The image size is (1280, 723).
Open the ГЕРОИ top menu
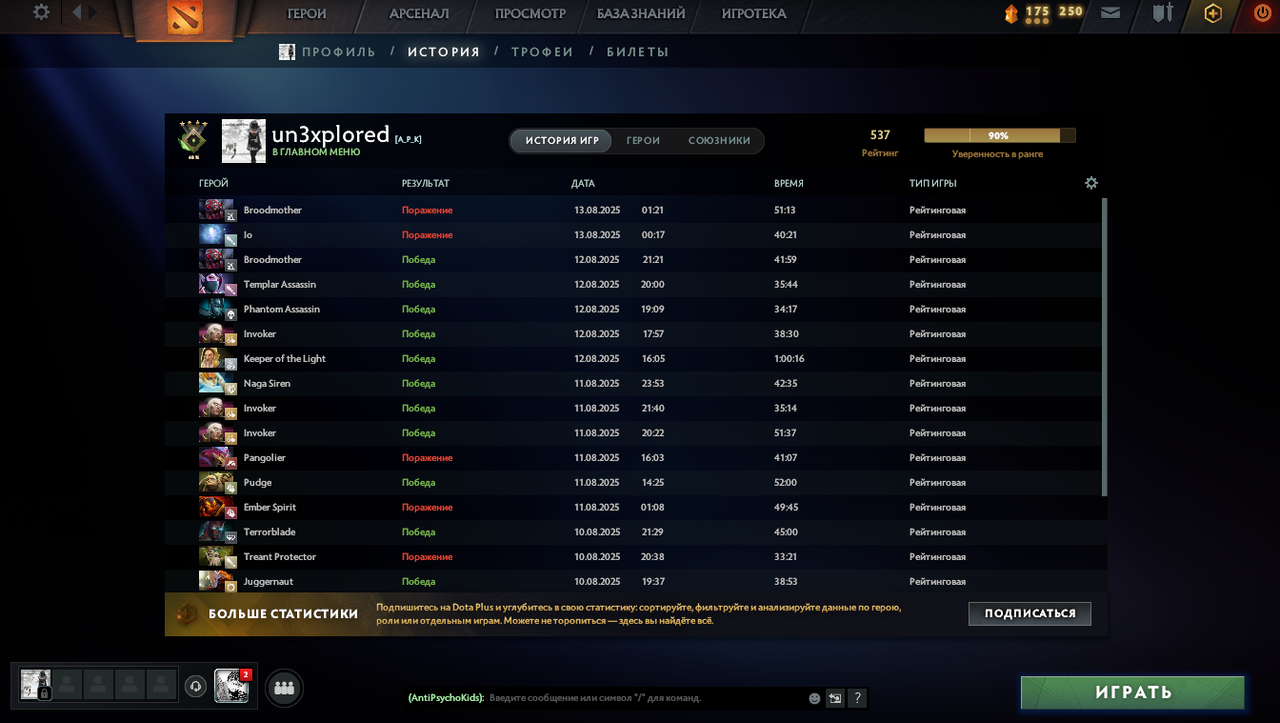[307, 14]
